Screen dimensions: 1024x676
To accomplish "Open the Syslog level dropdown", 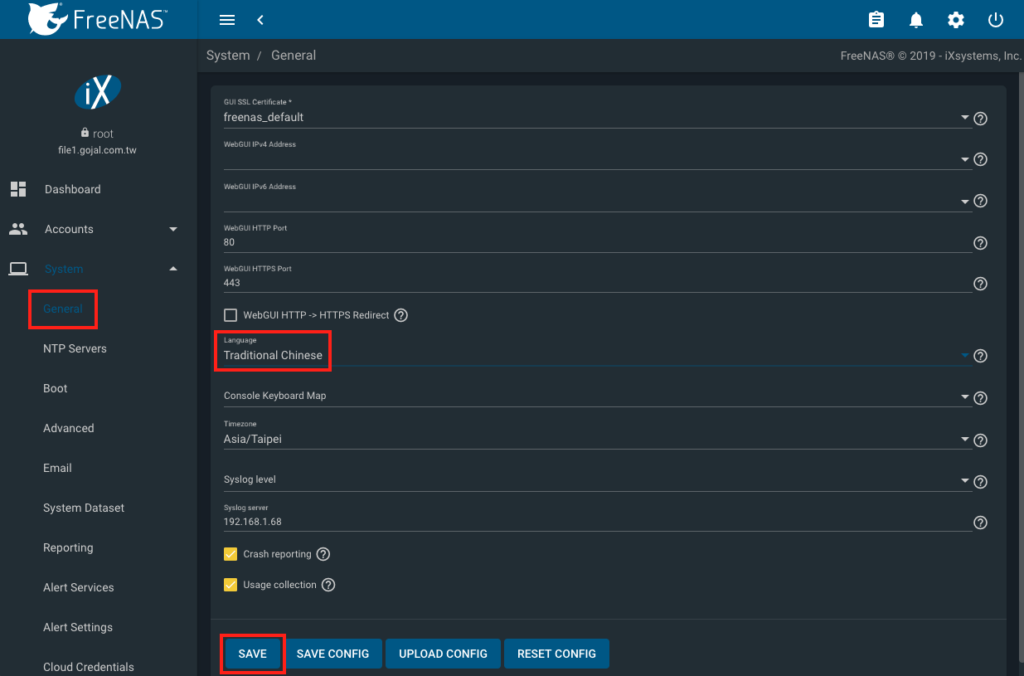I will (596, 479).
